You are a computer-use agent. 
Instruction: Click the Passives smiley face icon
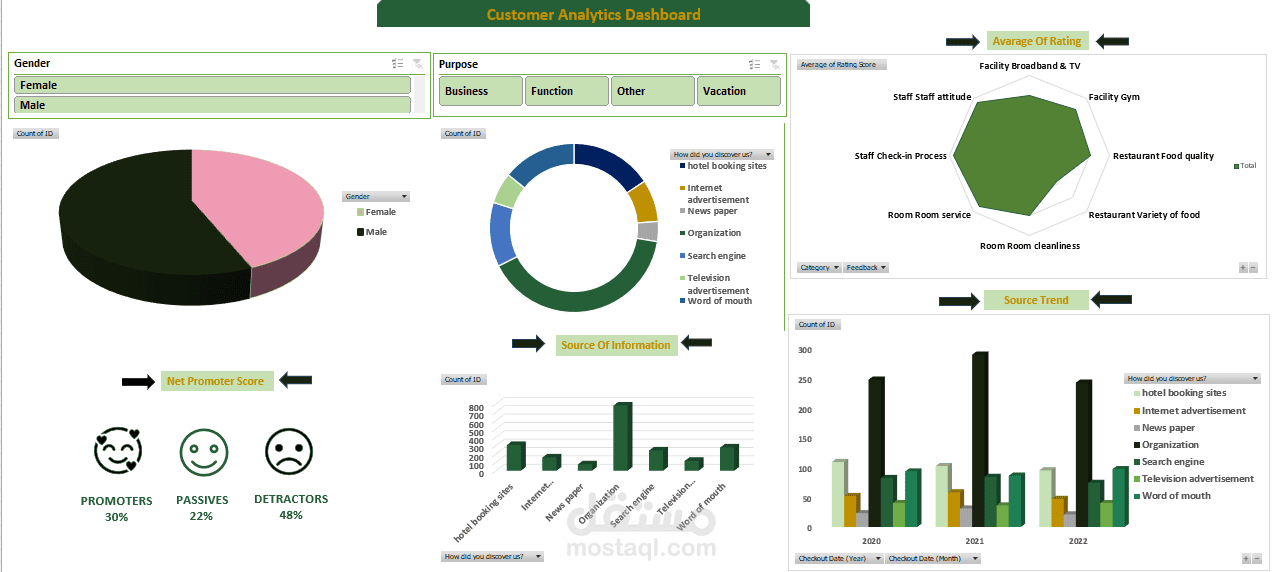(x=203, y=452)
